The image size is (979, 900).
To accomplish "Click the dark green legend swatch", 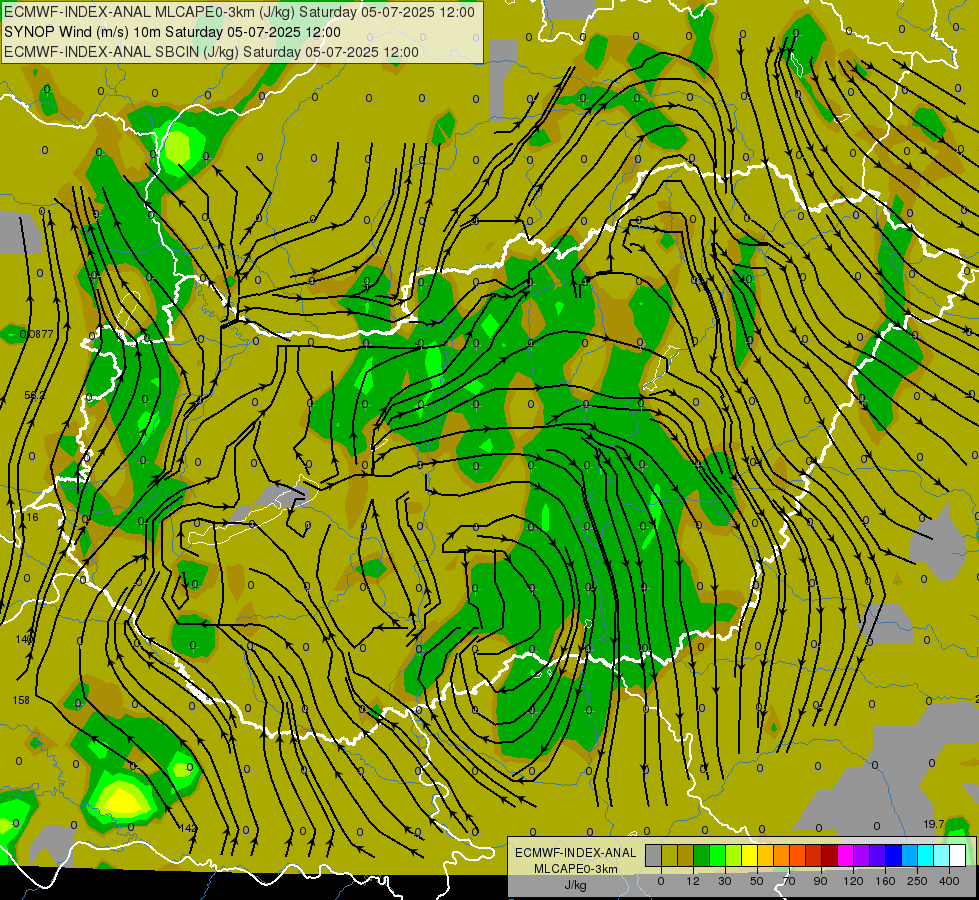I will click(x=702, y=855).
